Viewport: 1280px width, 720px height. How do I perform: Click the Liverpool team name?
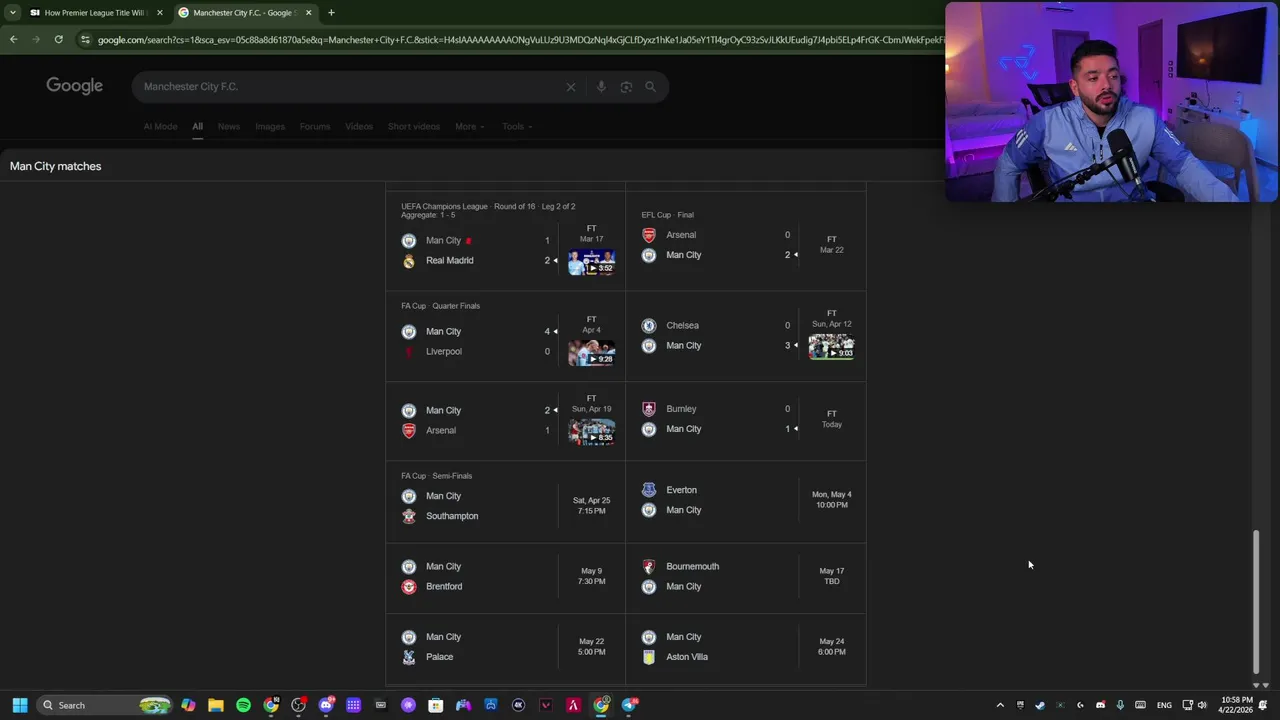pos(444,351)
